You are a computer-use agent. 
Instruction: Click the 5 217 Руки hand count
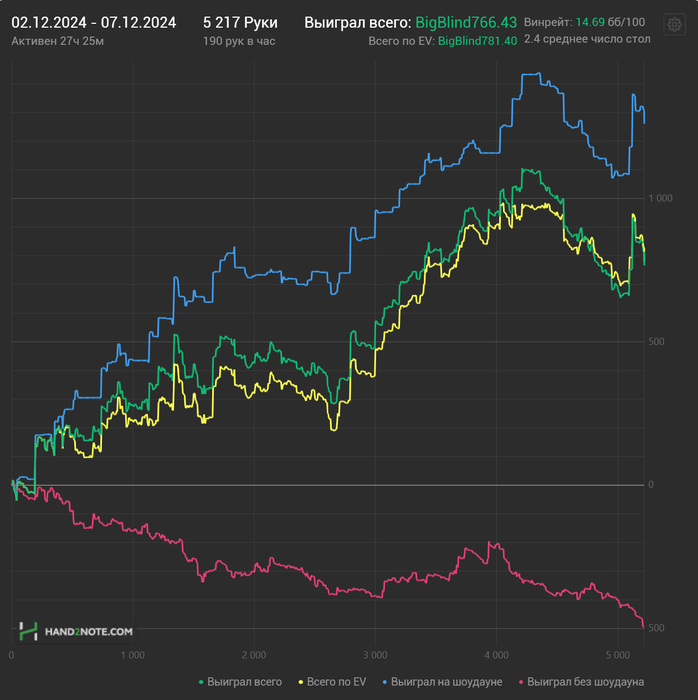(240, 22)
